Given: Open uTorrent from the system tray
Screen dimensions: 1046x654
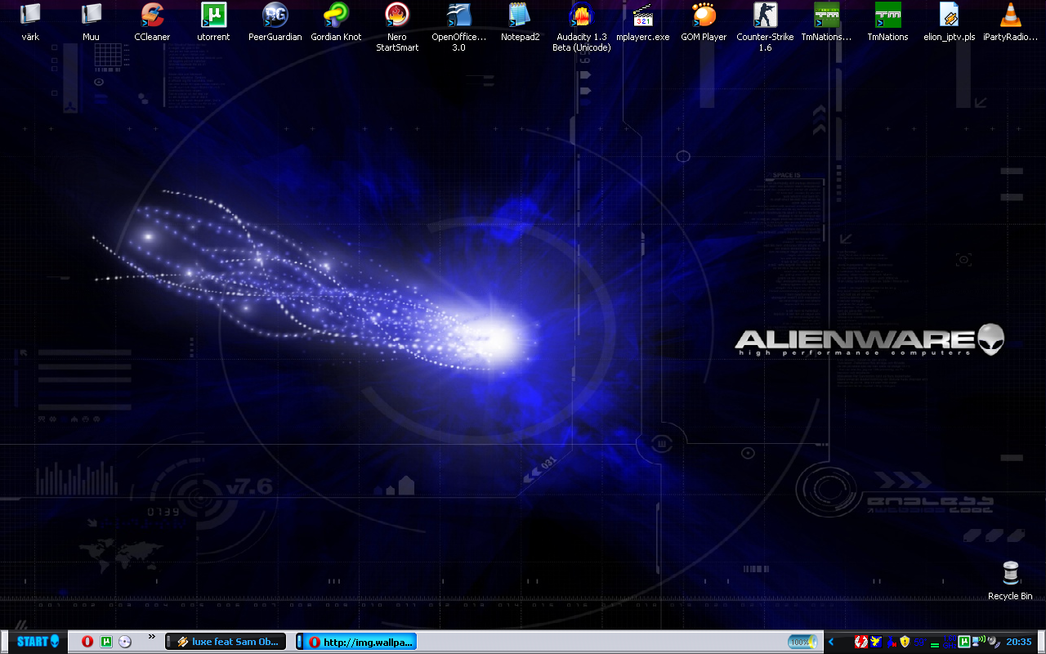Looking at the screenshot, I should [x=964, y=643].
